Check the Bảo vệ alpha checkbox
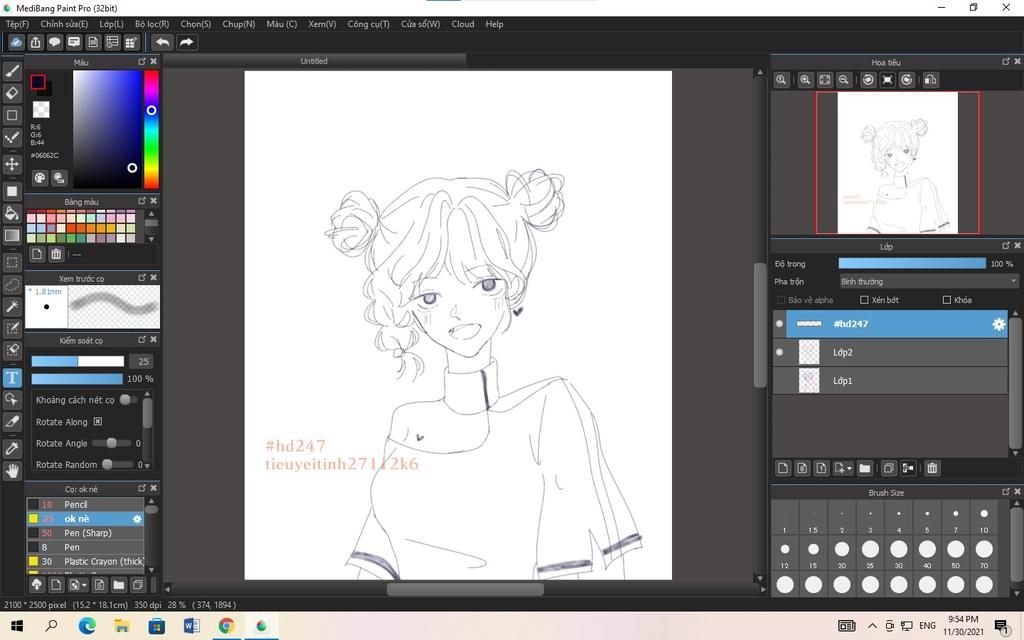This screenshot has width=1024, height=640. (x=780, y=300)
